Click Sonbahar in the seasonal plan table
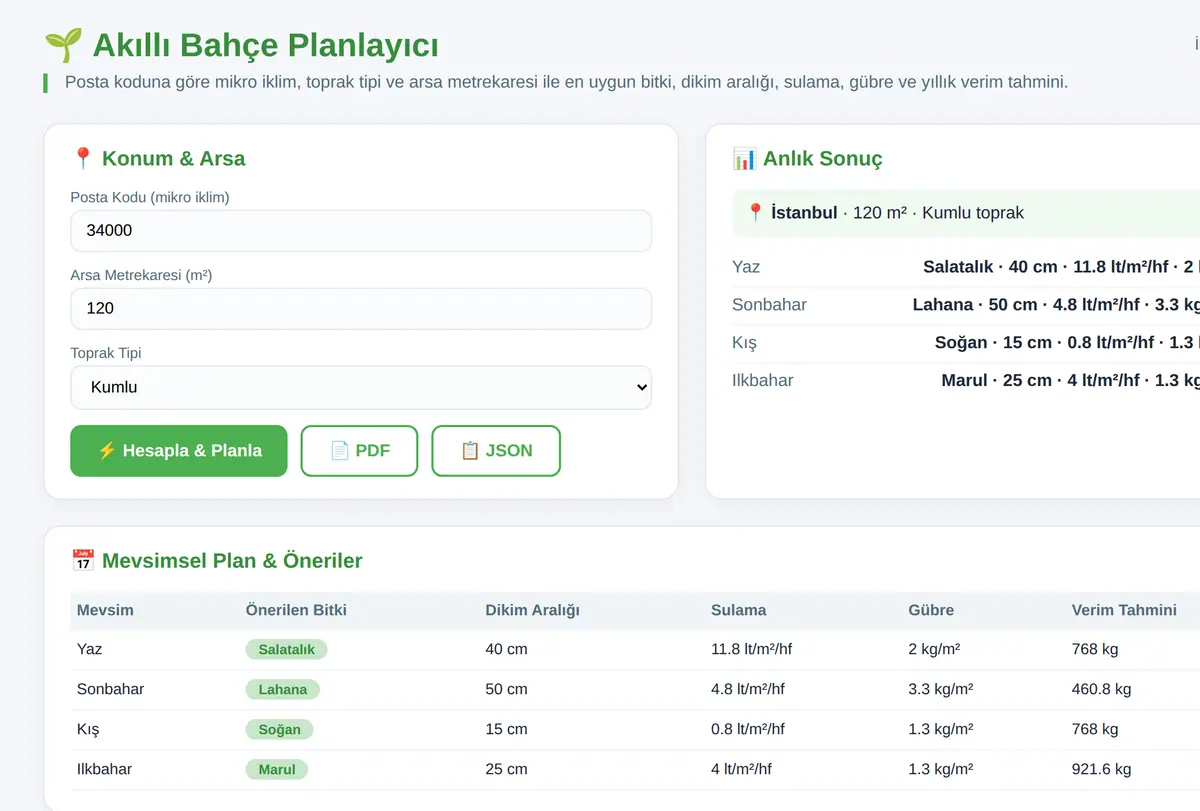Image resolution: width=1200 pixels, height=811 pixels. [x=111, y=689]
